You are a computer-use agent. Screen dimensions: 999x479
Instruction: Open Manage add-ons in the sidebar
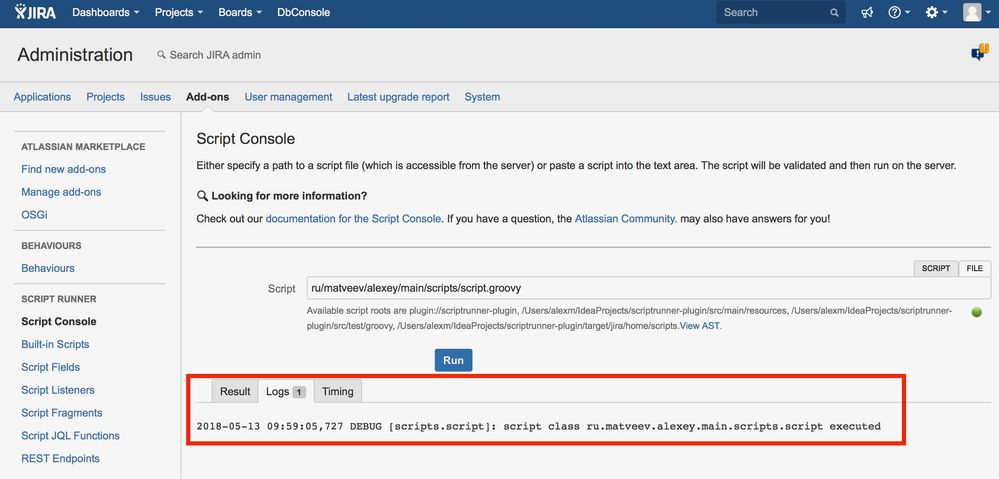(x=61, y=192)
